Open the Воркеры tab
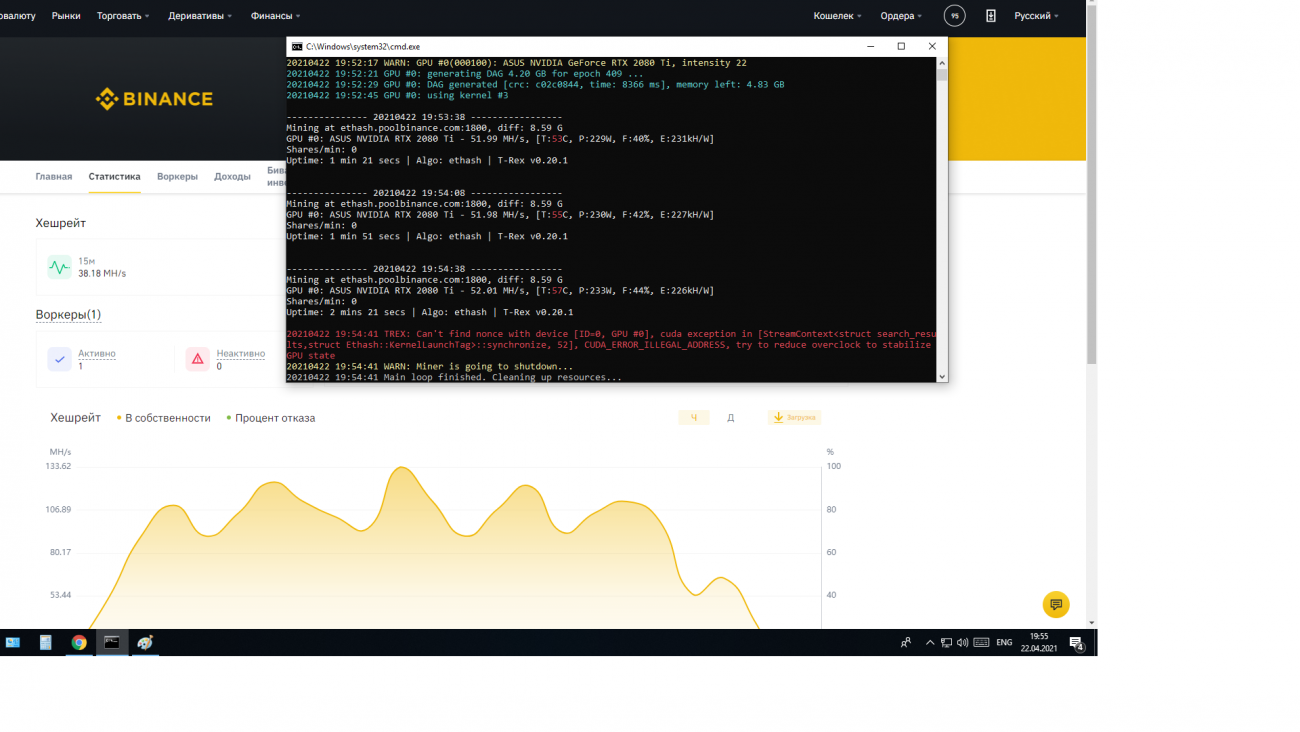The image size is (1300, 732). click(x=177, y=176)
